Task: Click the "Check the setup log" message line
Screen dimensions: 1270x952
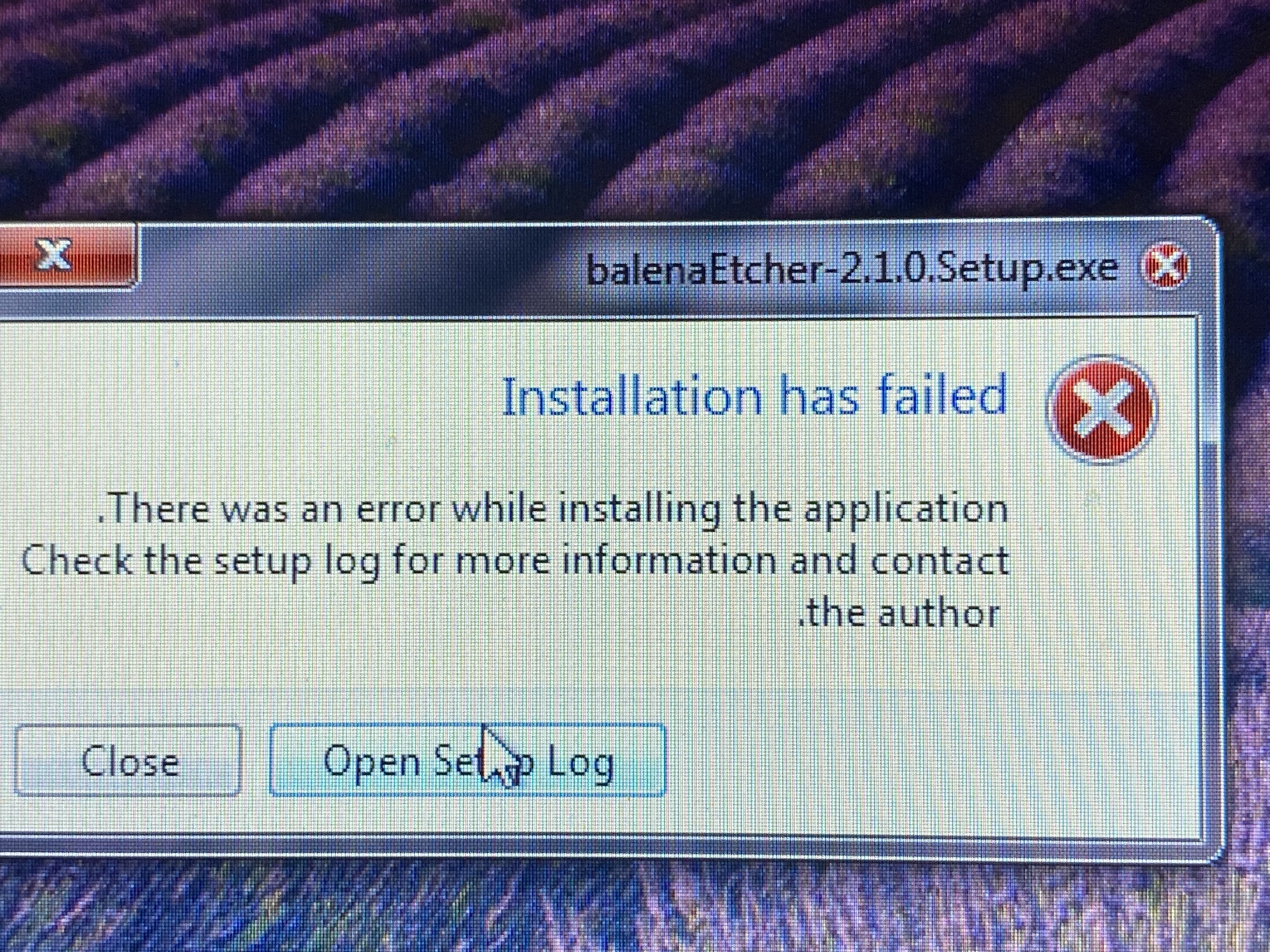Action: pyautogui.click(x=515, y=561)
